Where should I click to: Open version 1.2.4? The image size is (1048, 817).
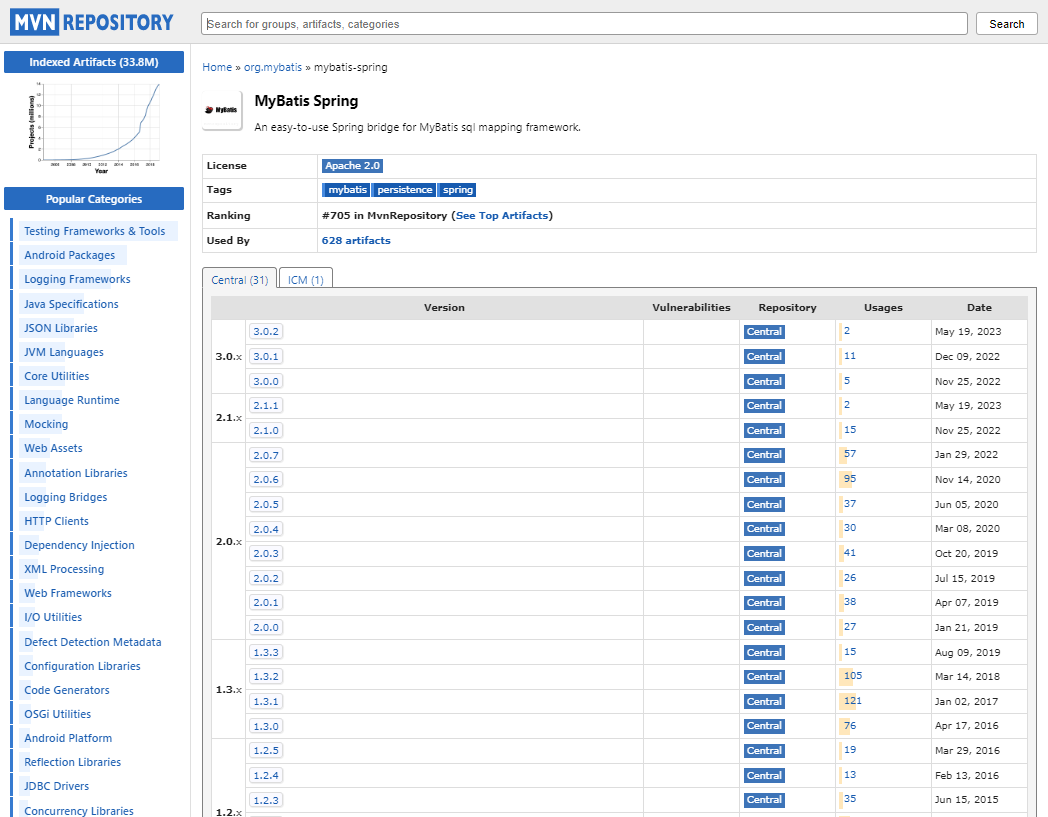[266, 776]
